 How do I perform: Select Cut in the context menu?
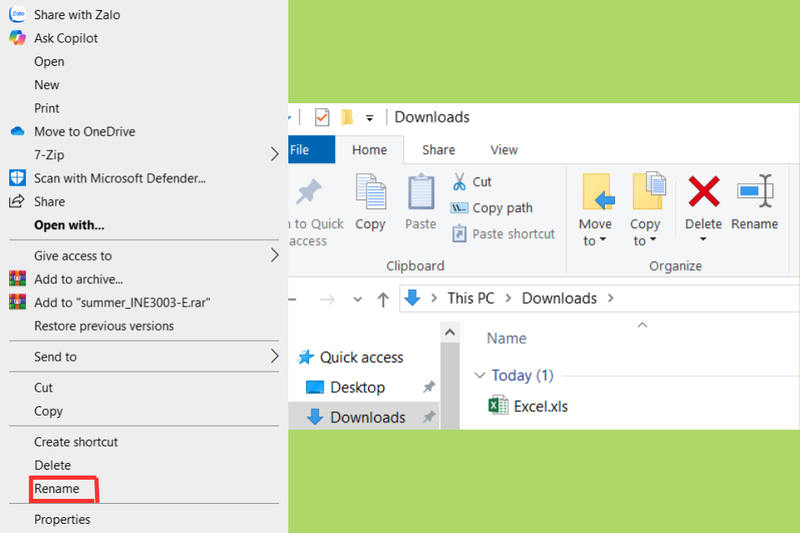43,388
